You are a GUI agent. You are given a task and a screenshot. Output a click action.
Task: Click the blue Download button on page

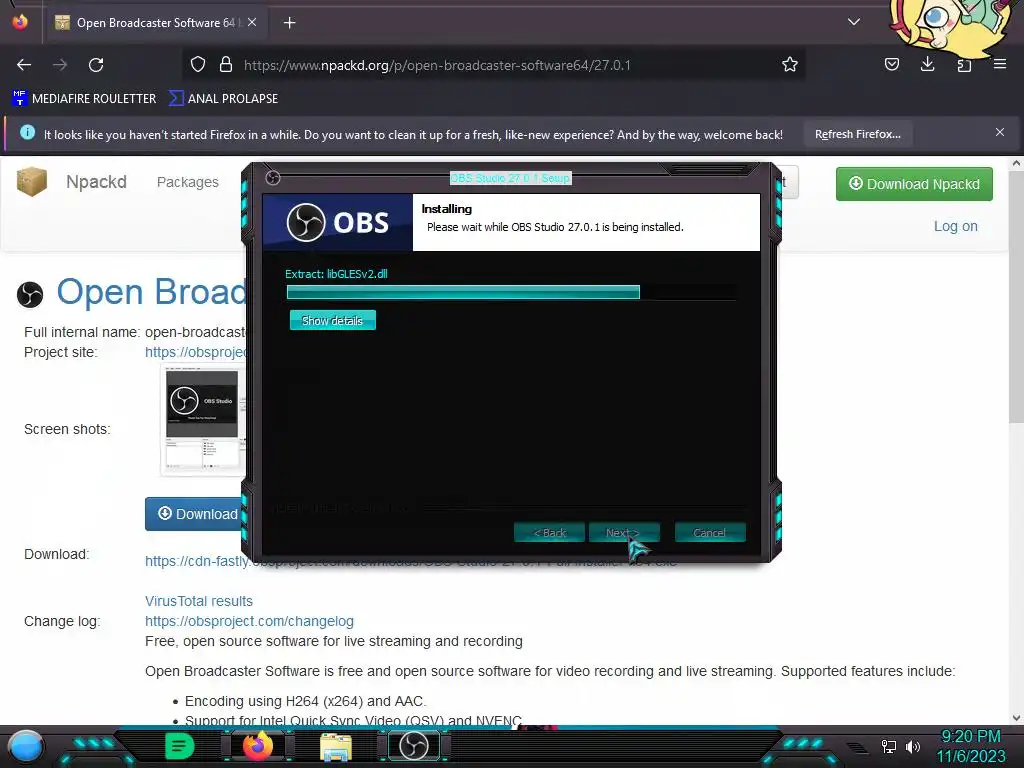click(x=196, y=514)
